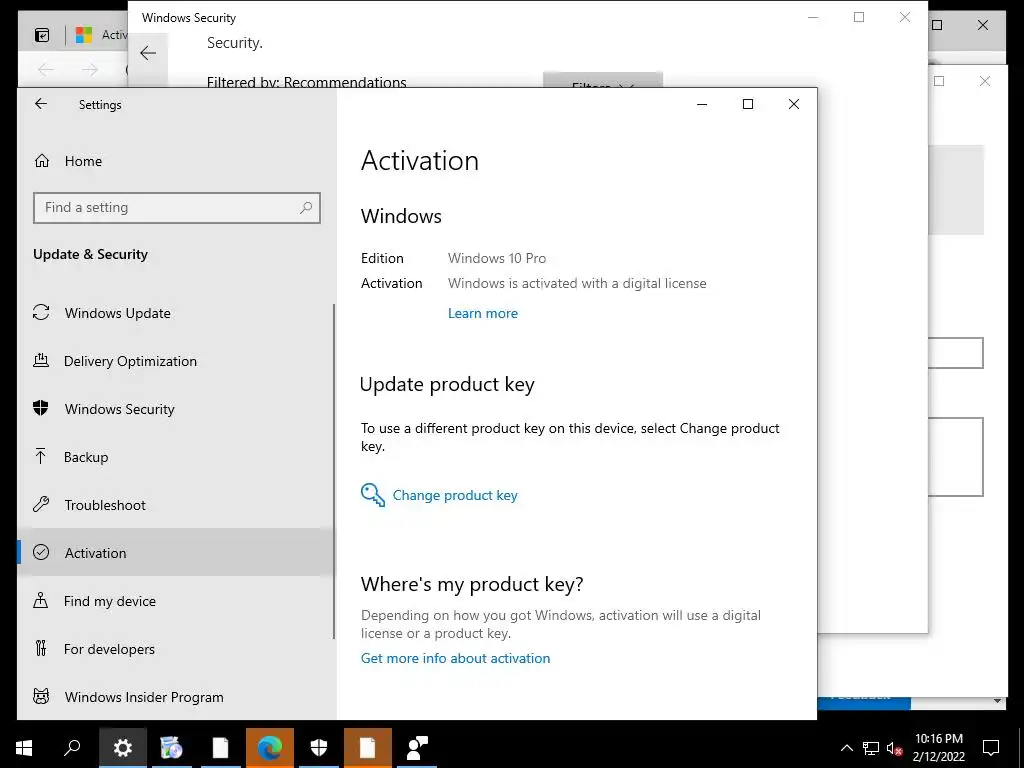Image resolution: width=1024 pixels, height=768 pixels.
Task: Open the clock and date flyout
Action: 938,748
